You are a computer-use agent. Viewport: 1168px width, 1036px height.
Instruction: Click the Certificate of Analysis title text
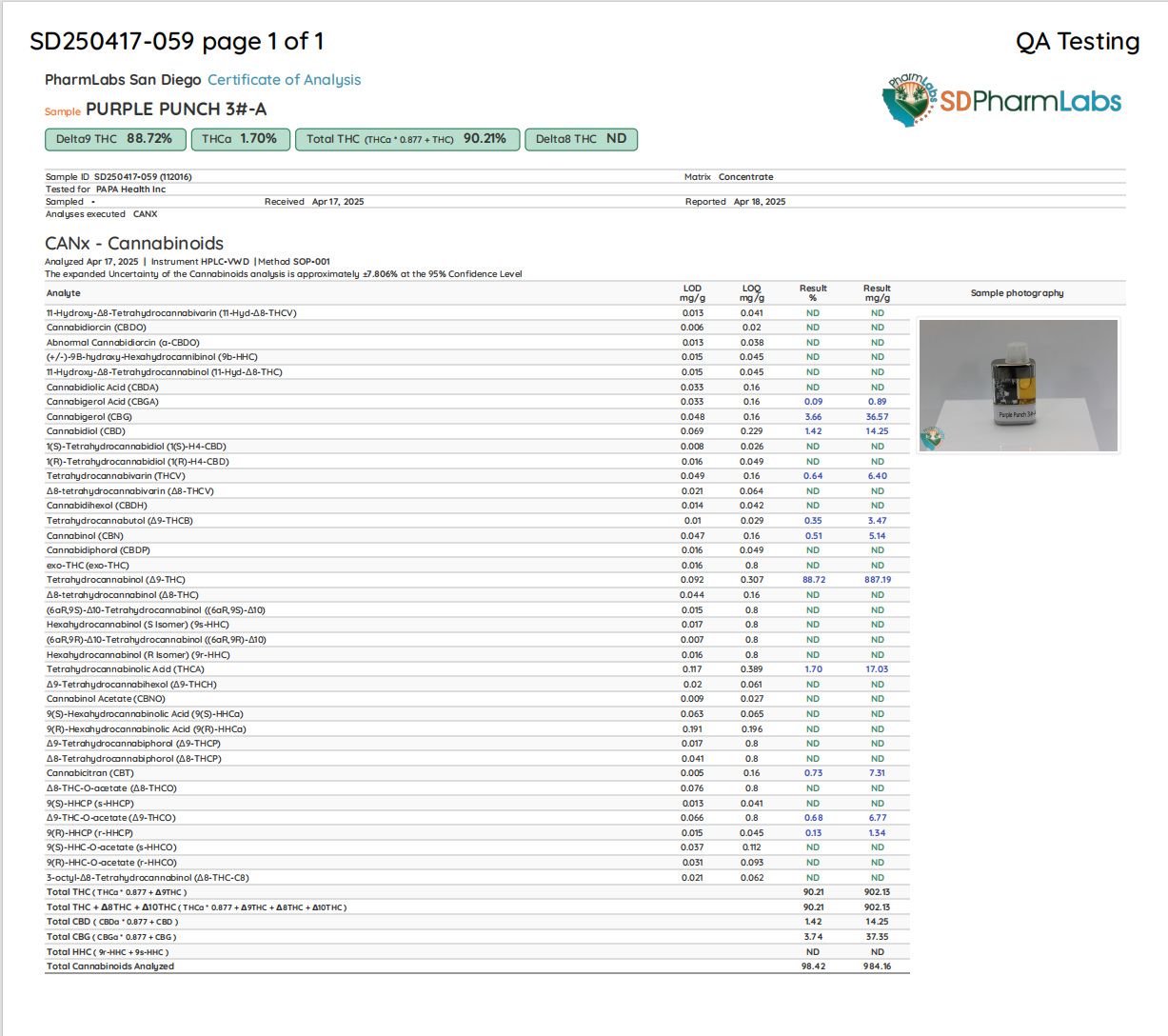click(284, 80)
